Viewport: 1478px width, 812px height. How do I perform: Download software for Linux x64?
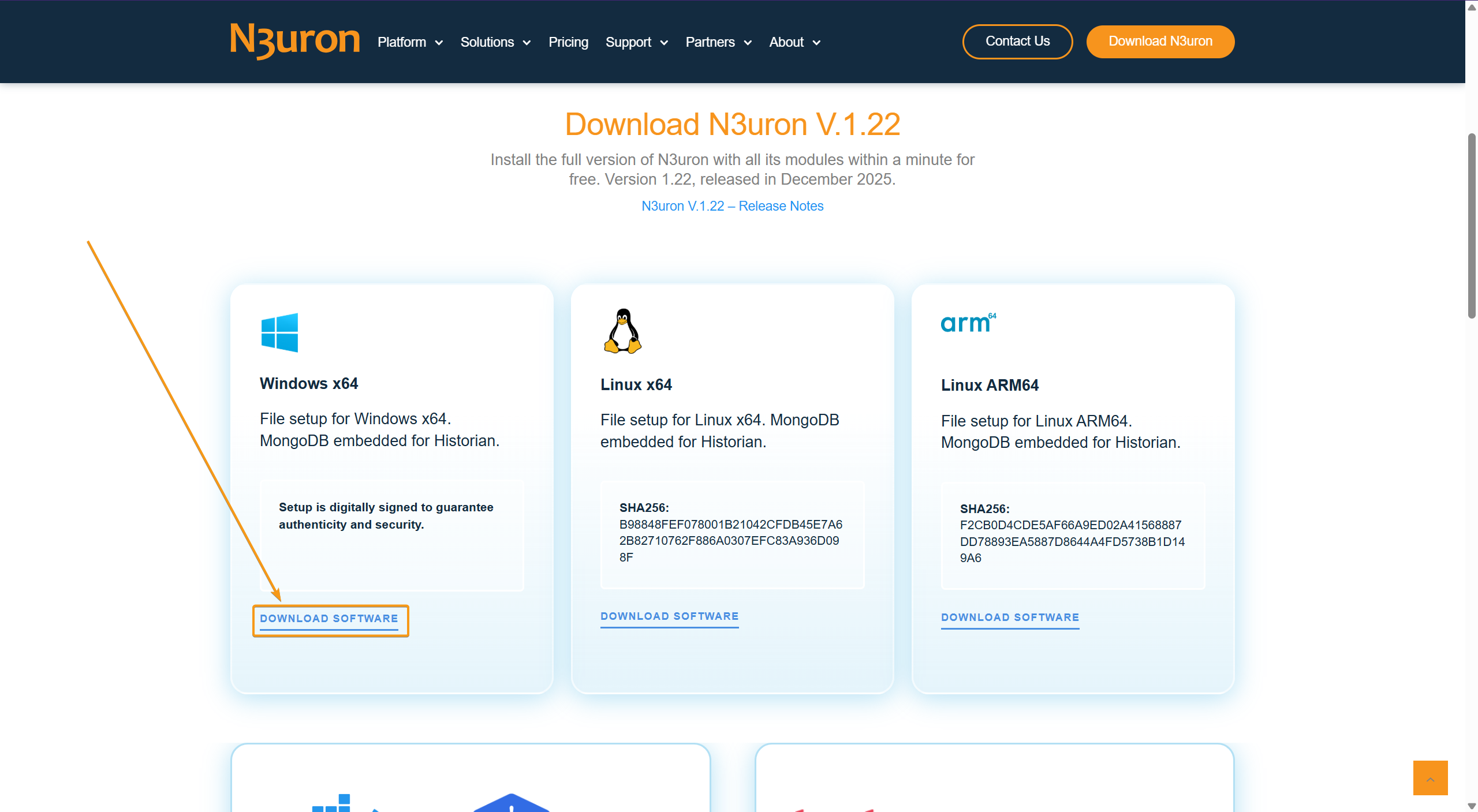(669, 616)
